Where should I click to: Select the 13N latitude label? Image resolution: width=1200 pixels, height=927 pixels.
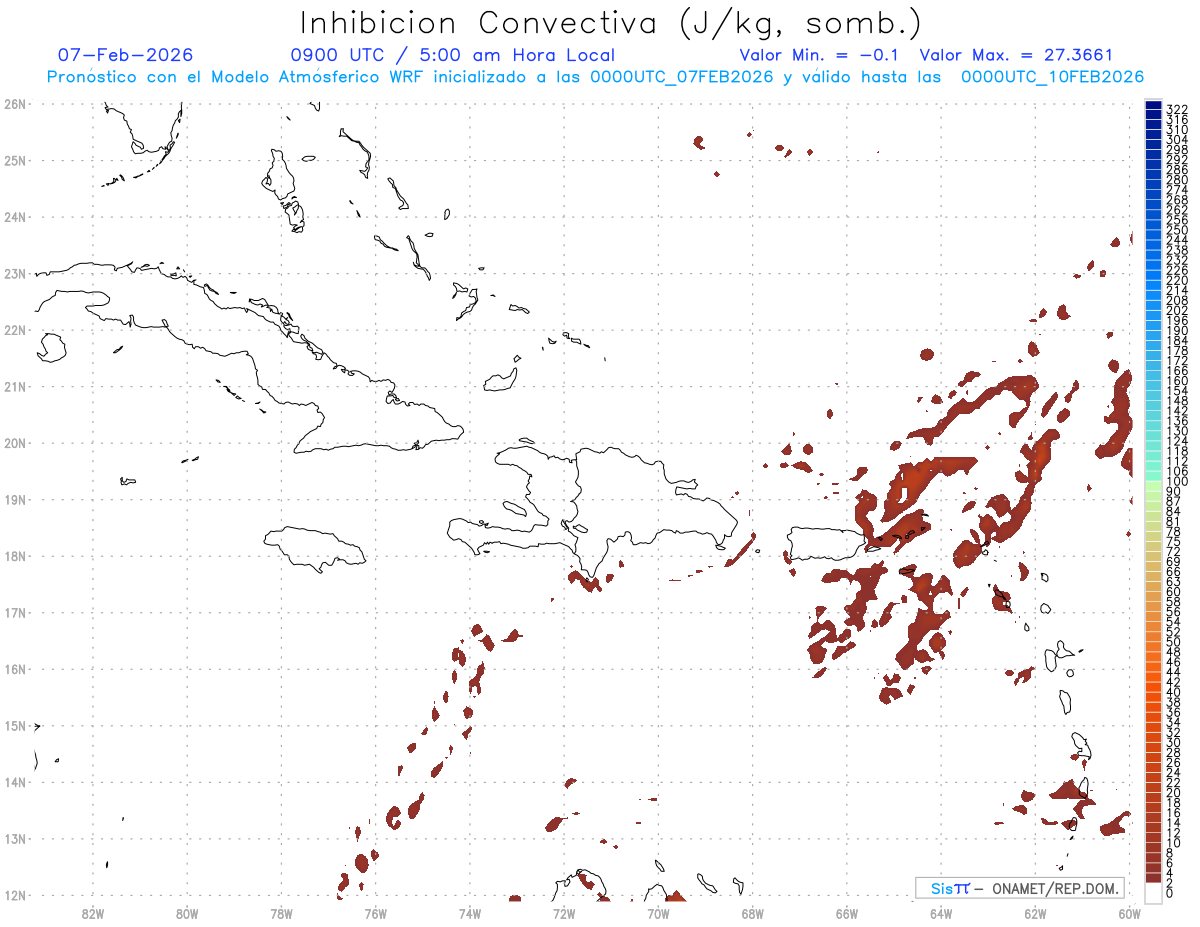coord(14,839)
